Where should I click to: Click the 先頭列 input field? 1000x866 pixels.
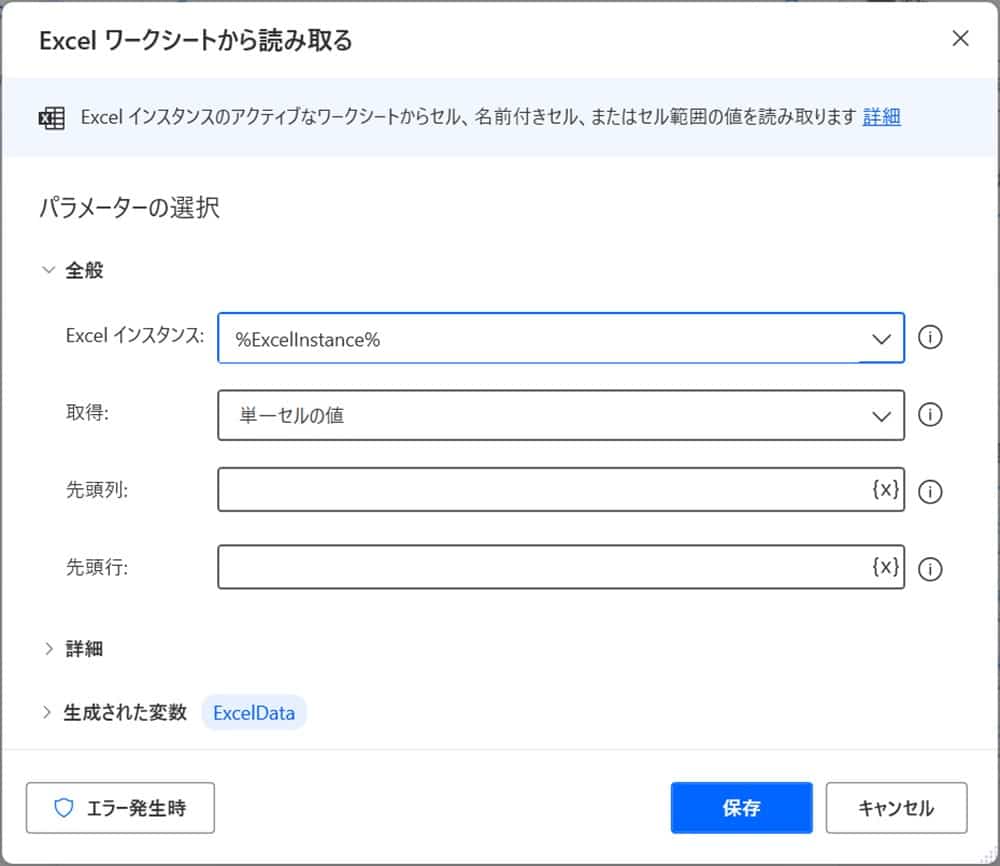coord(540,490)
